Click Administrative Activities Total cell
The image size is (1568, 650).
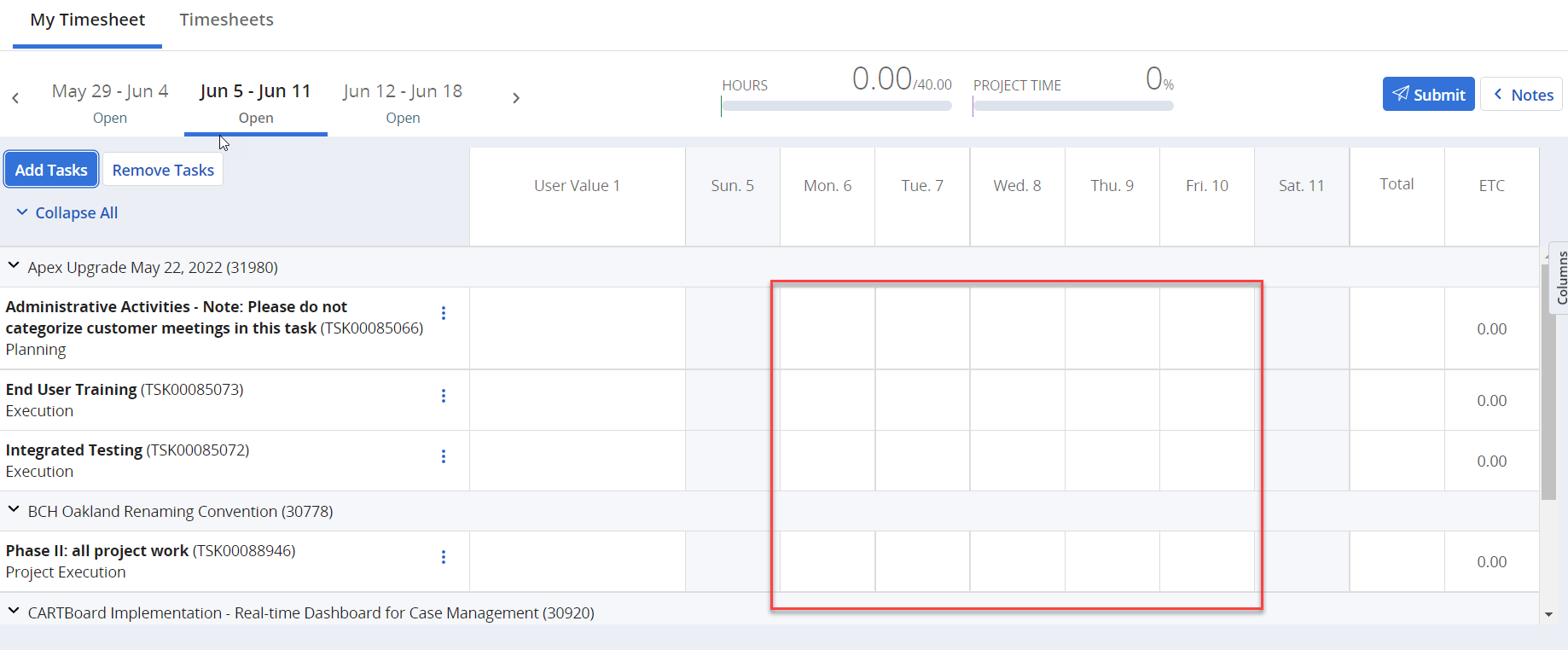[1397, 328]
